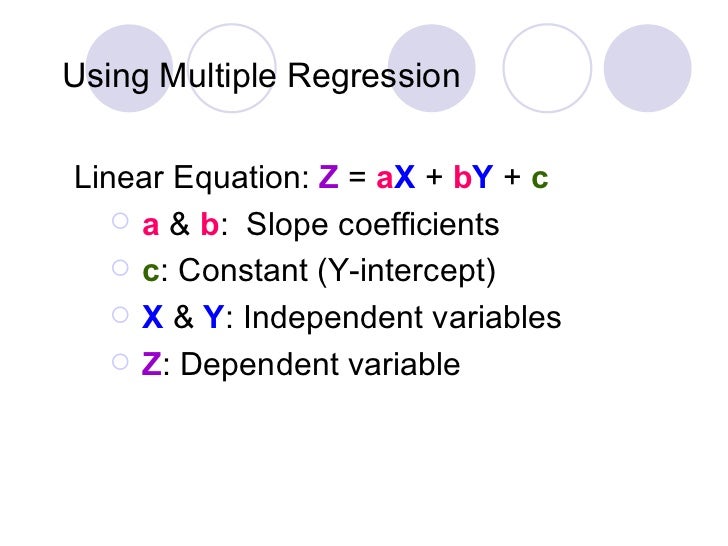Click the middle filled lavender circle

tap(430, 62)
